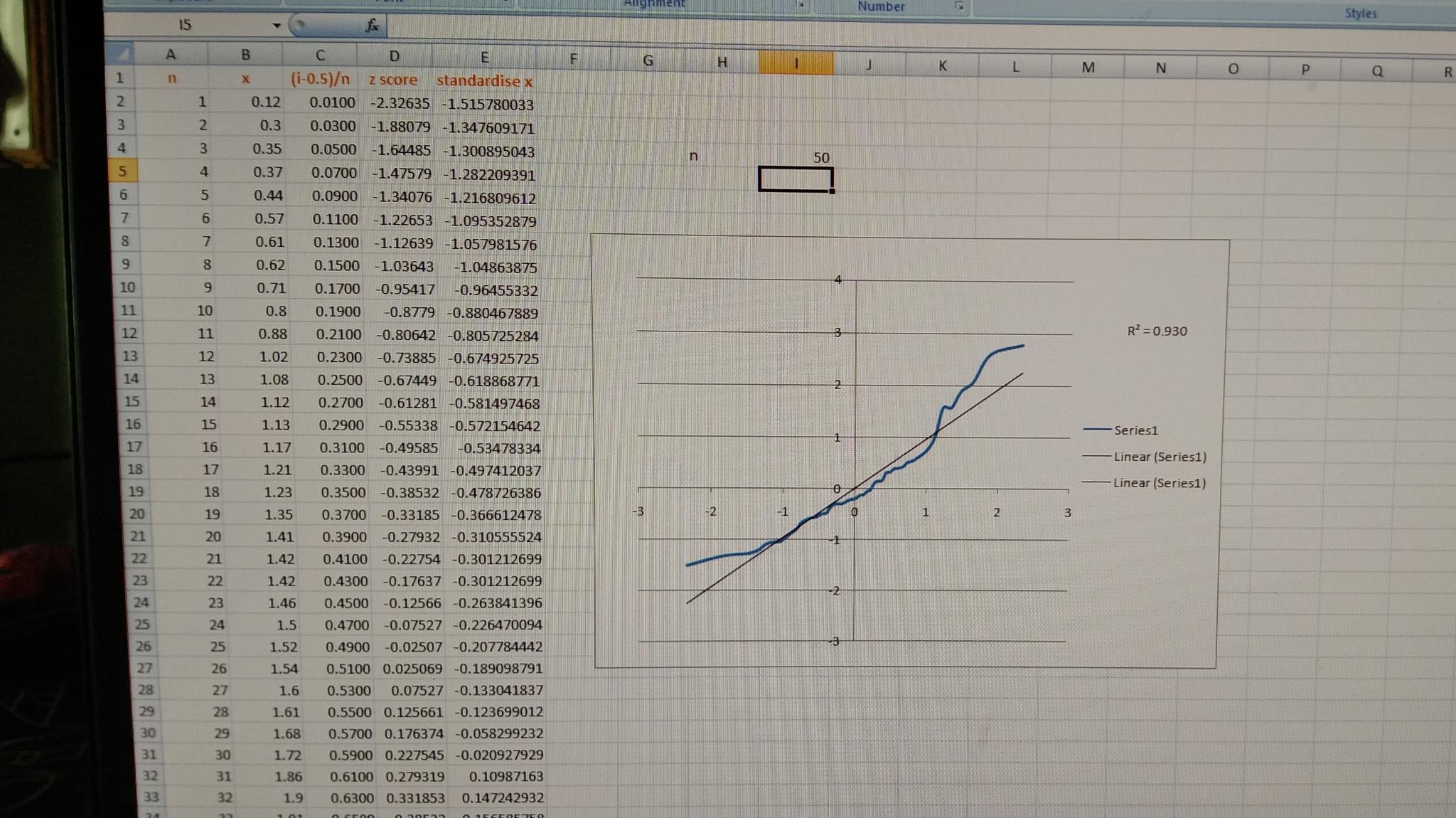
Task: Select second Linear (Series1) legend entry
Action: tap(1159, 483)
